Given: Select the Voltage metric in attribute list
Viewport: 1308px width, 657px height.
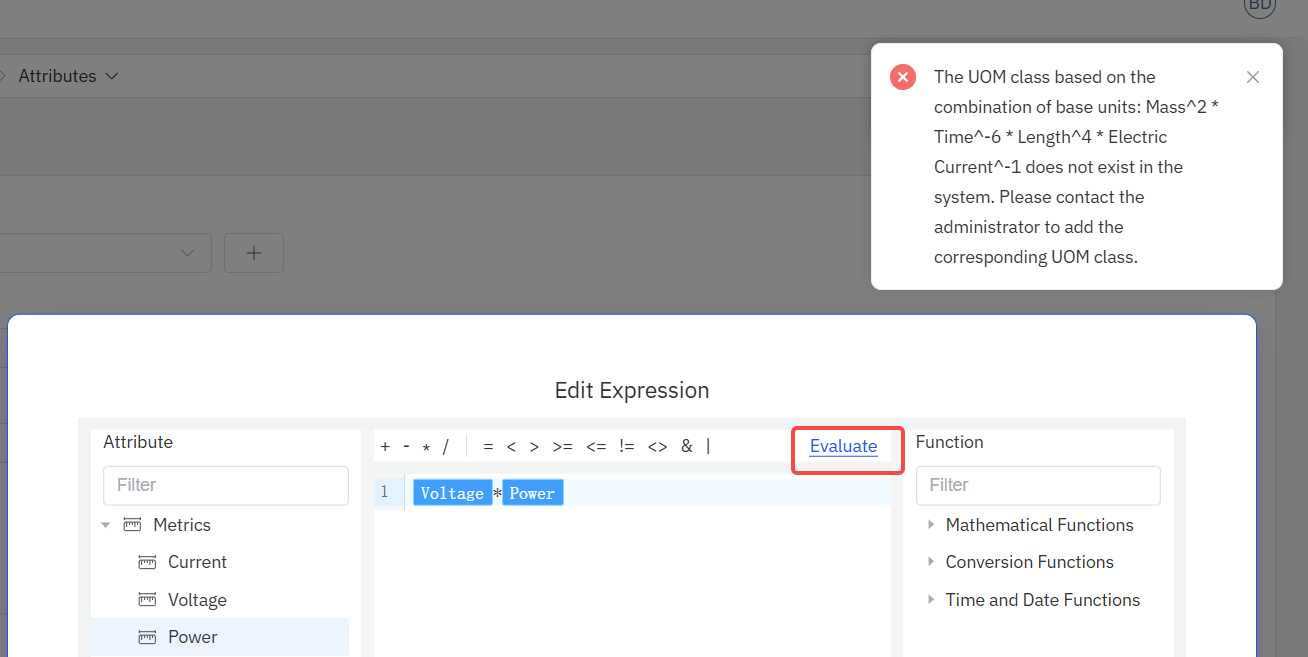Looking at the screenshot, I should coord(197,600).
